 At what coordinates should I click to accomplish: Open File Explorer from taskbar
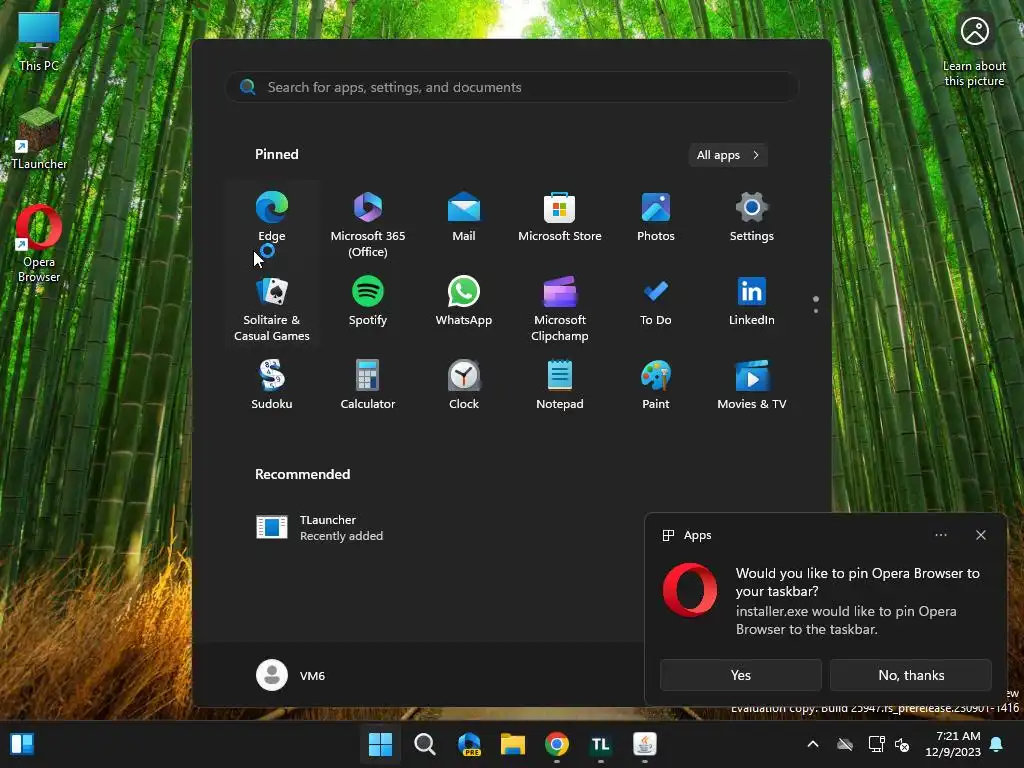click(x=513, y=744)
